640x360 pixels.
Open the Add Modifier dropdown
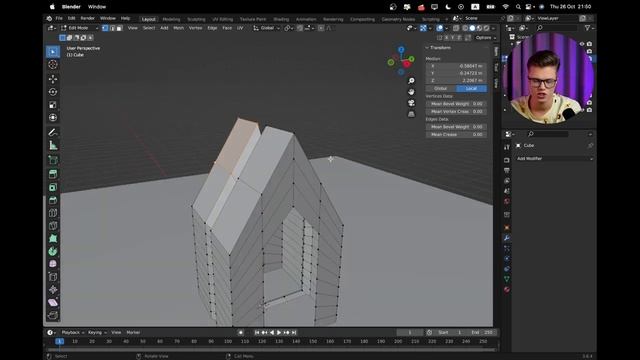pos(554,158)
